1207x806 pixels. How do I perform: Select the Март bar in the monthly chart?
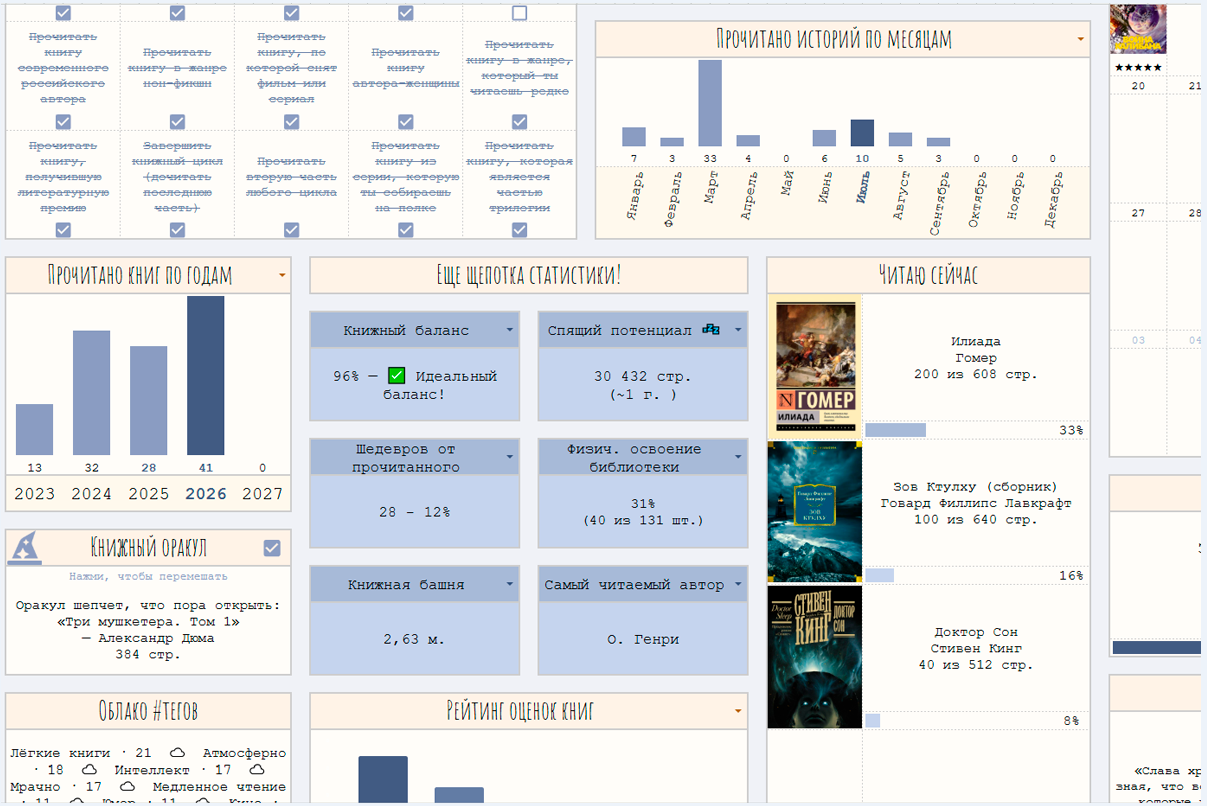click(x=710, y=103)
